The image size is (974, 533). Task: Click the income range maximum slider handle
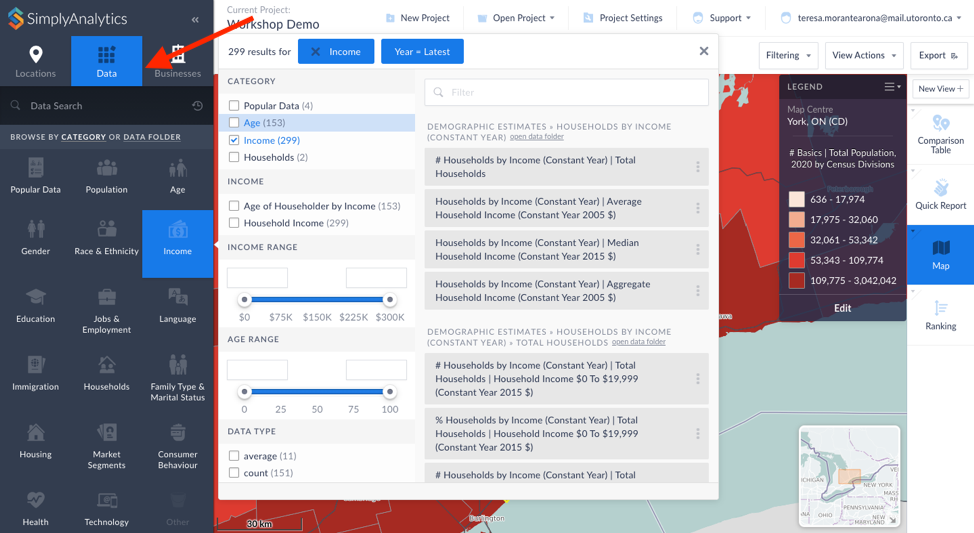[x=389, y=299]
